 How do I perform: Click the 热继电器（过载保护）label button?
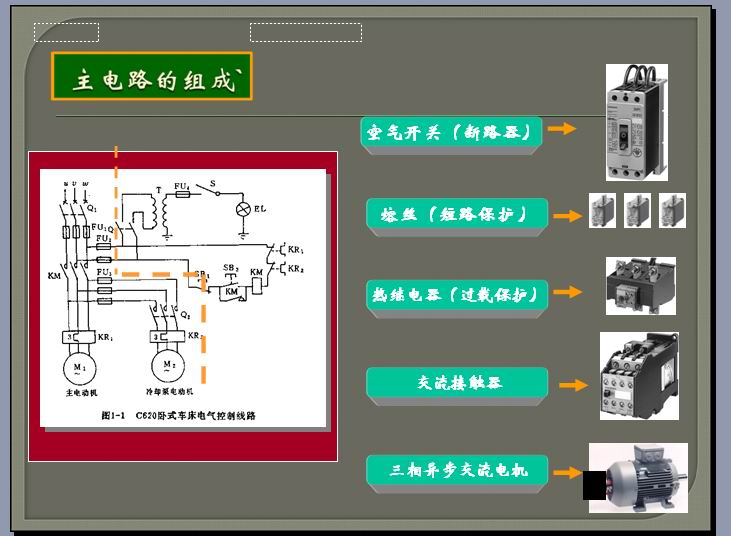(458, 295)
